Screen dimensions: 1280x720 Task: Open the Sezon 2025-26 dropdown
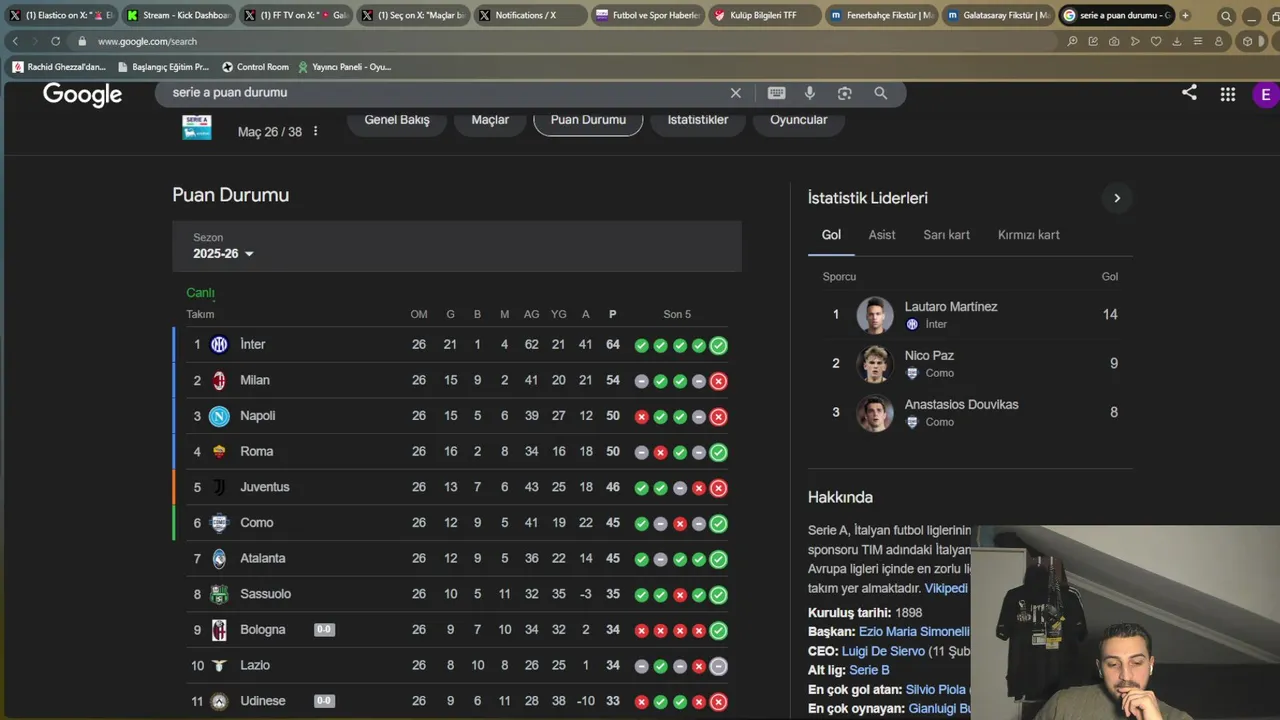[x=224, y=254]
